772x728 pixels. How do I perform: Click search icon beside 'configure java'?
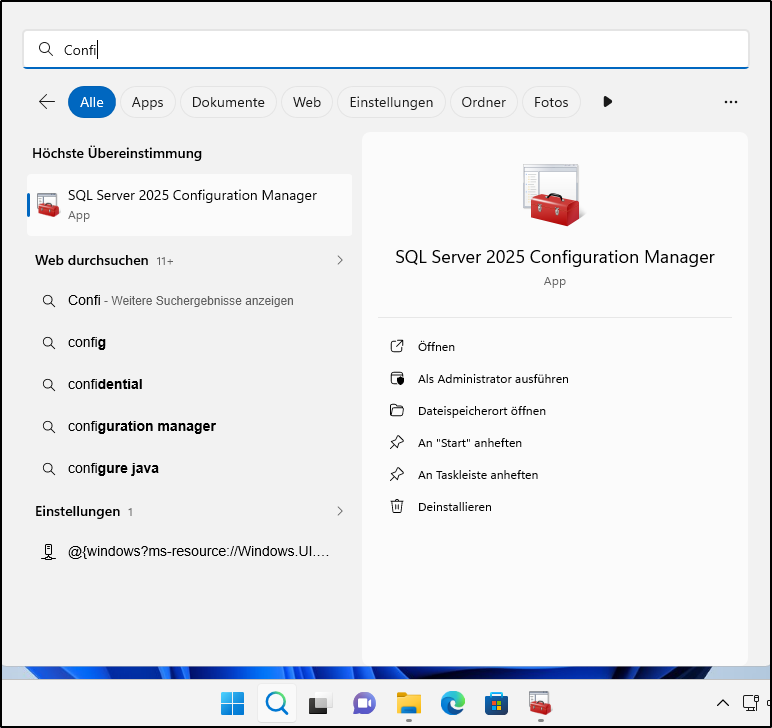click(48, 469)
